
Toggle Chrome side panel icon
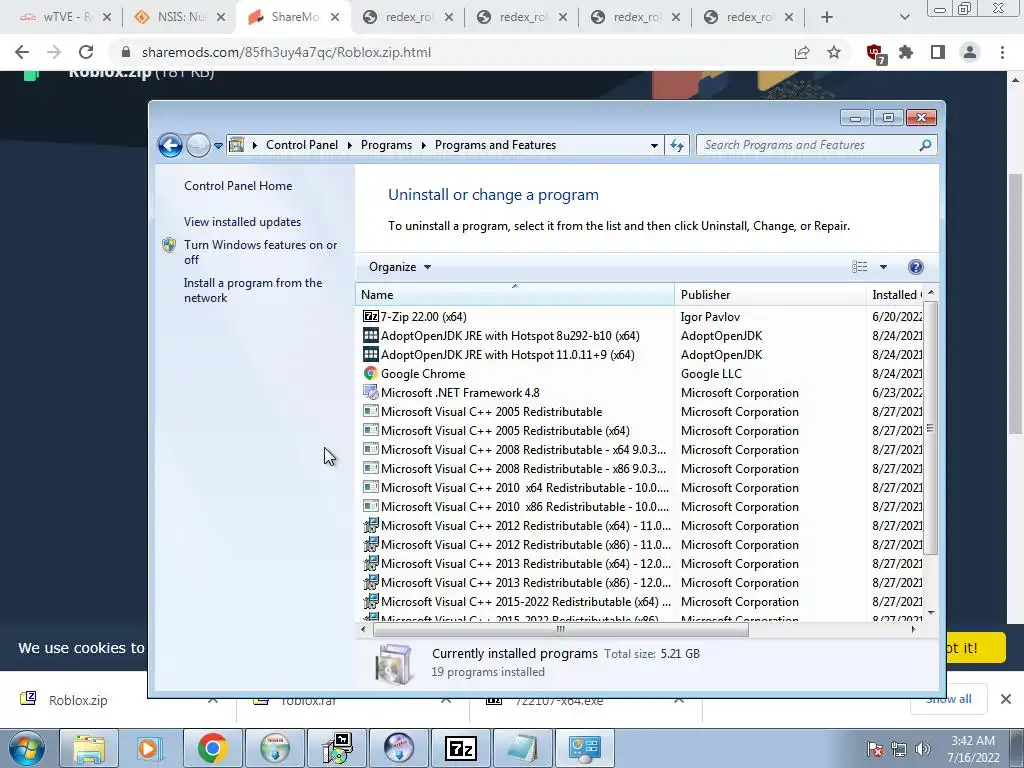pos(938,52)
